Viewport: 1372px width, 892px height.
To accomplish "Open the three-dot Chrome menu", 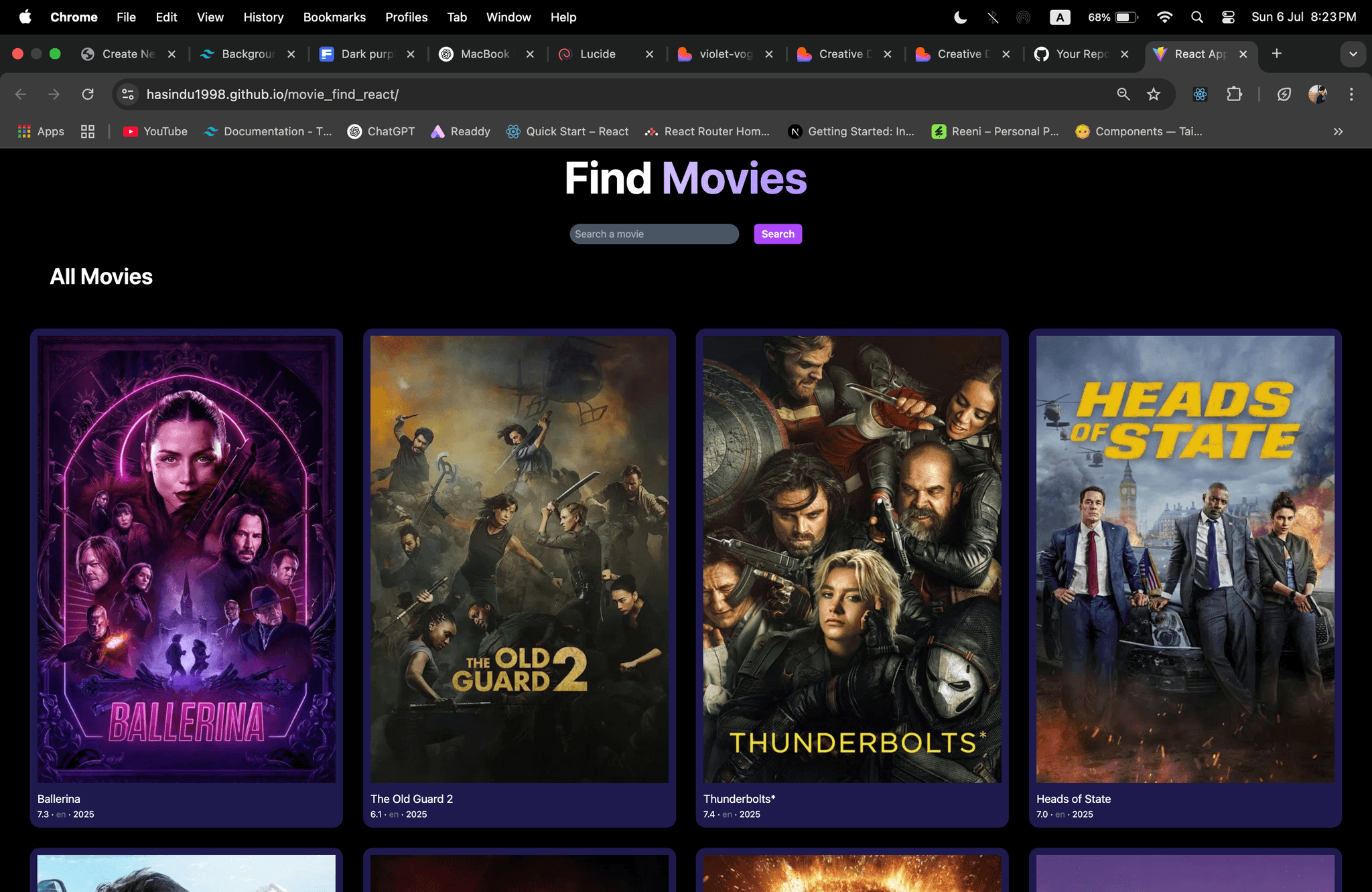I will pos(1351,94).
